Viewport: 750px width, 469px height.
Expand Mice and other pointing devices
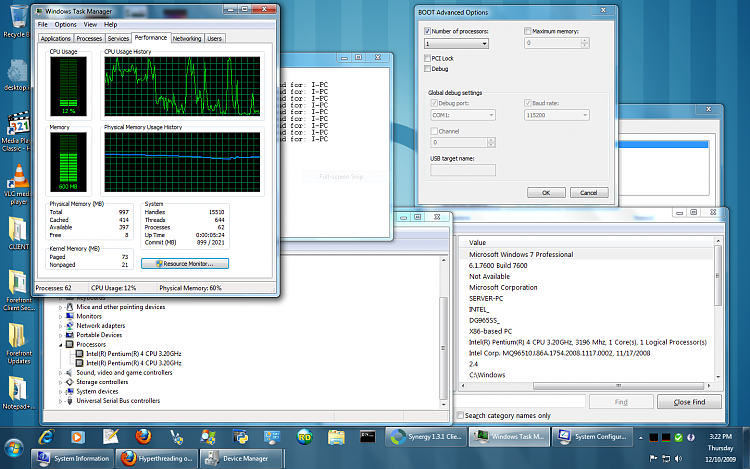(x=61, y=307)
